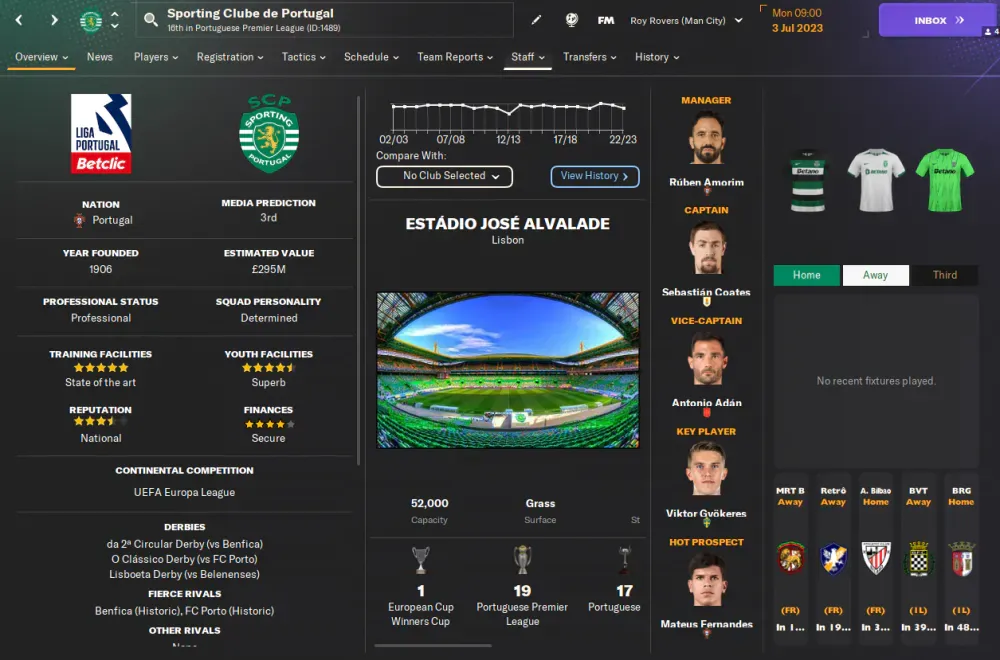Click O Clássico Derby (vs FC Porto)
Viewport: 1000px width, 660px height.
pos(184,559)
